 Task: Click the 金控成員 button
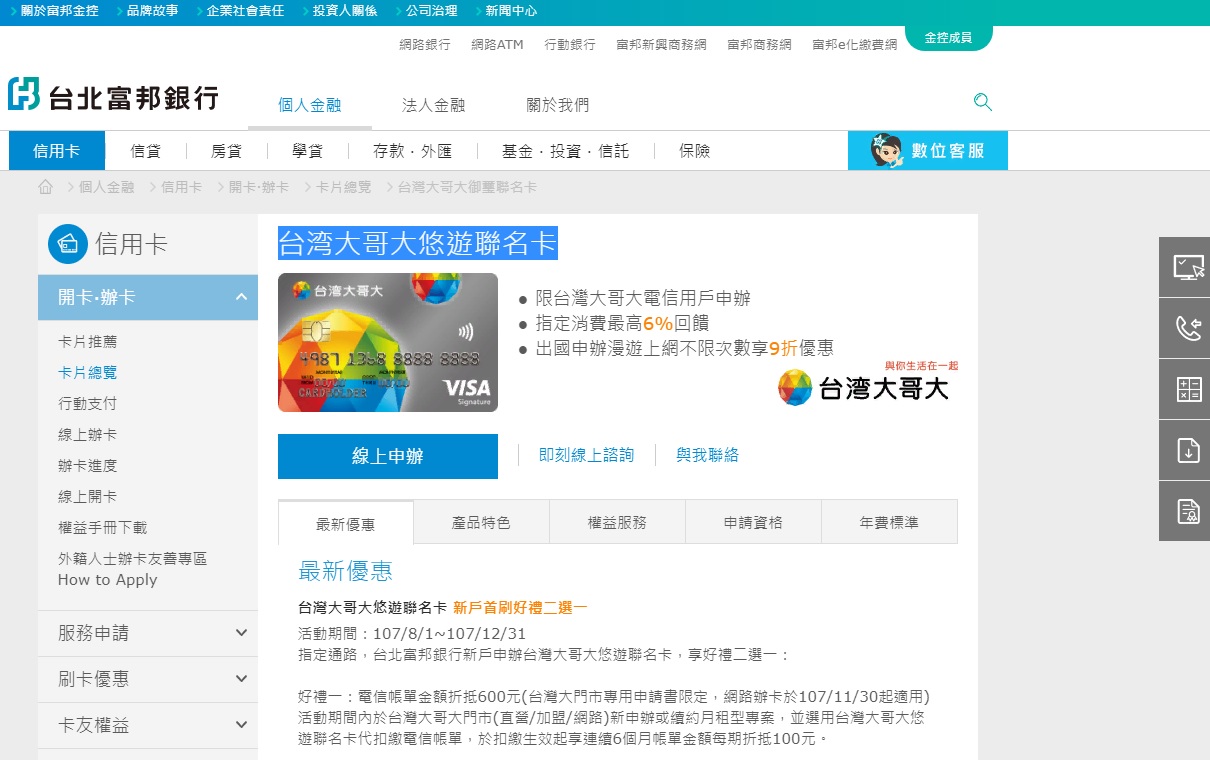tap(948, 37)
